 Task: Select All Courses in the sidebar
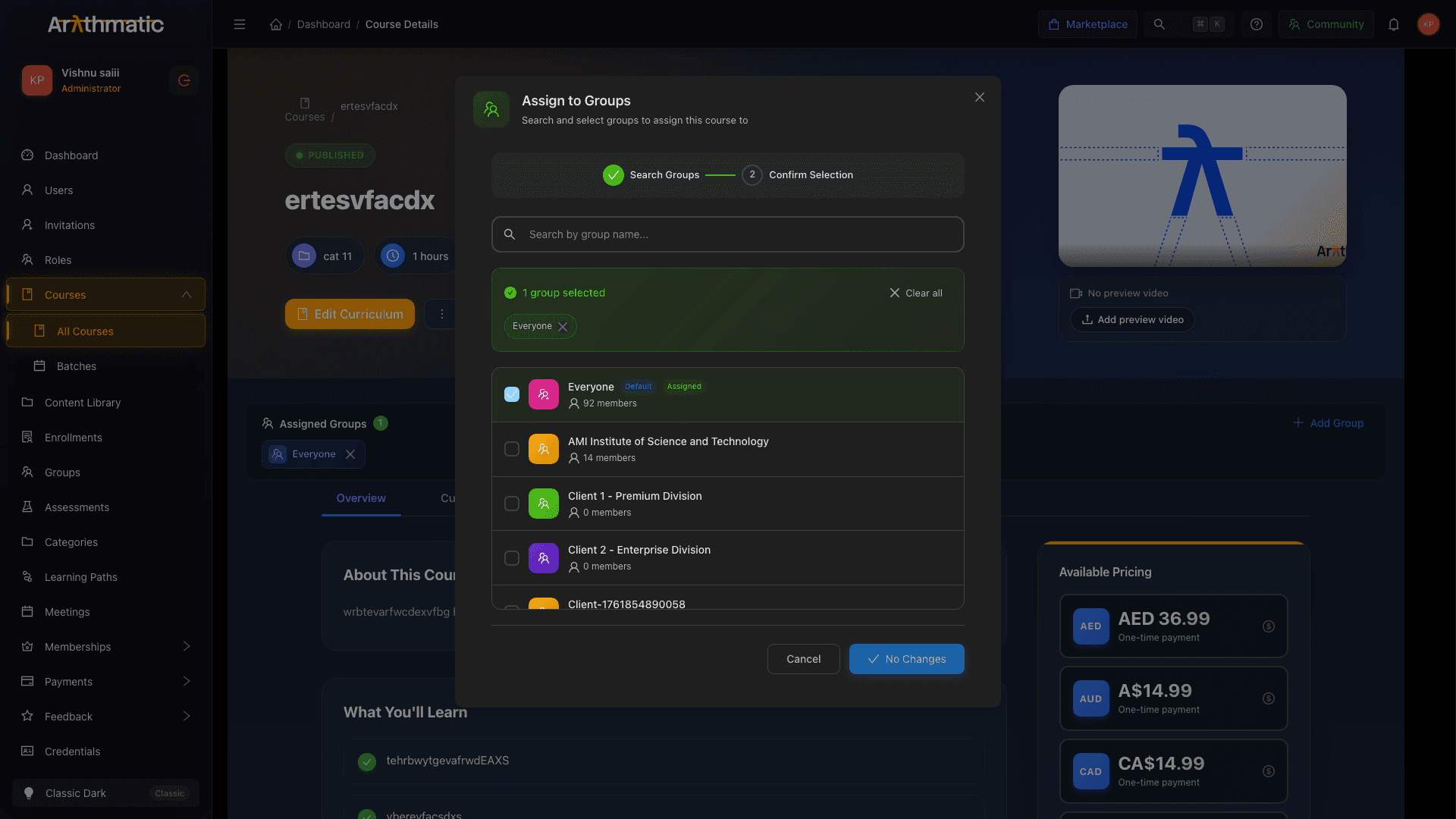click(x=106, y=331)
